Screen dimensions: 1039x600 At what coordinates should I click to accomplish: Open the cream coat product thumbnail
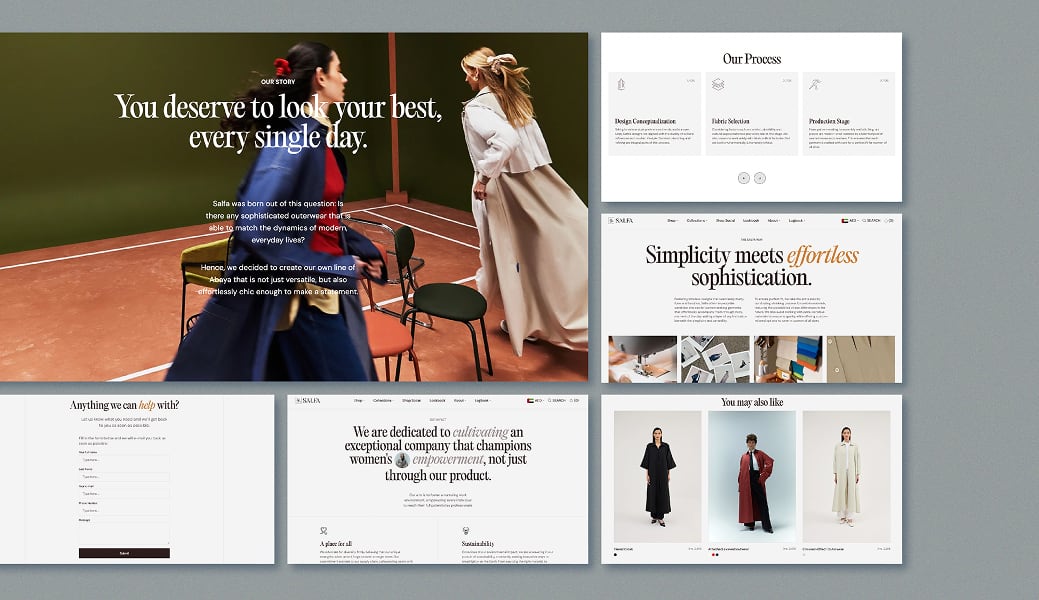click(846, 477)
